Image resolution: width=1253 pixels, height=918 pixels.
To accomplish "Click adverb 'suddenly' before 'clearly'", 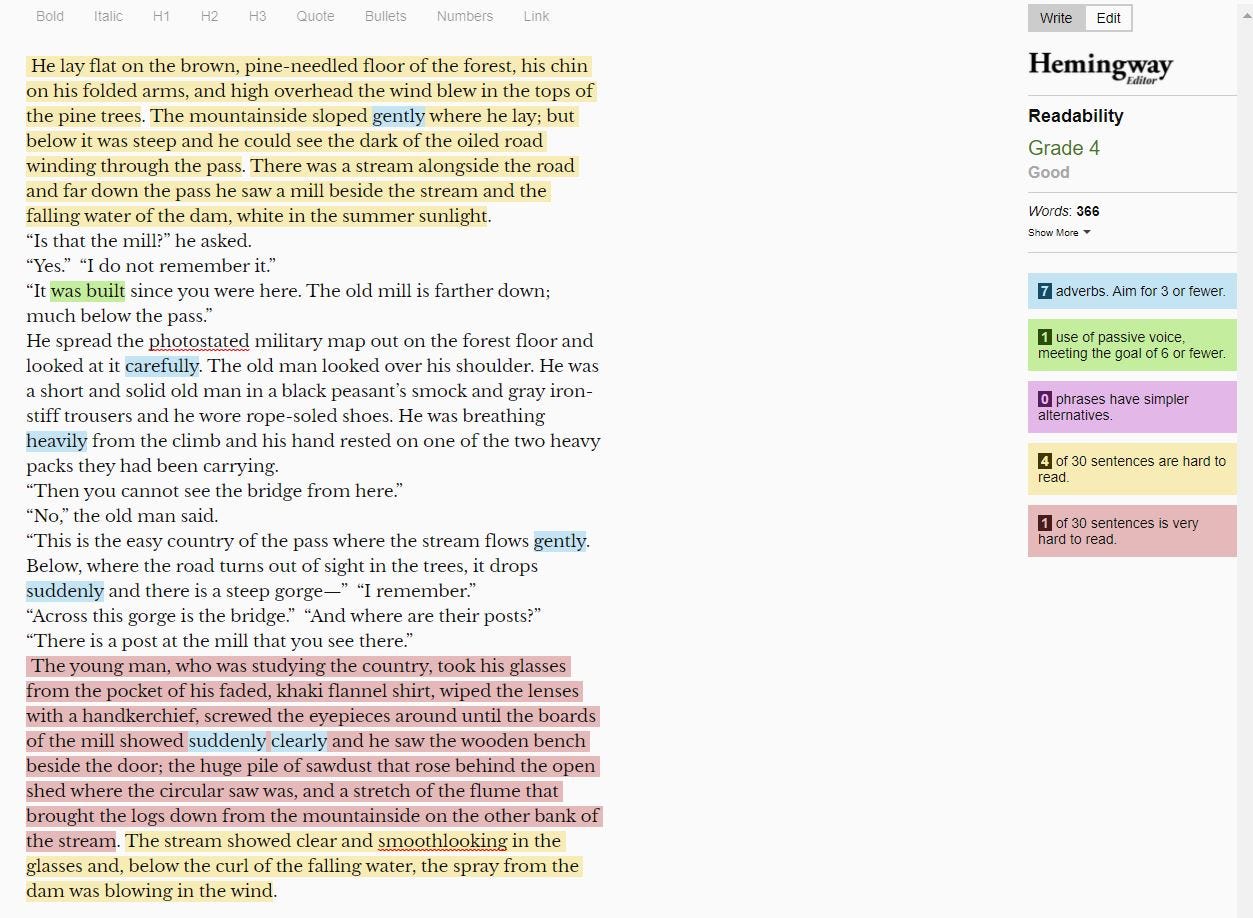I will tap(228, 741).
